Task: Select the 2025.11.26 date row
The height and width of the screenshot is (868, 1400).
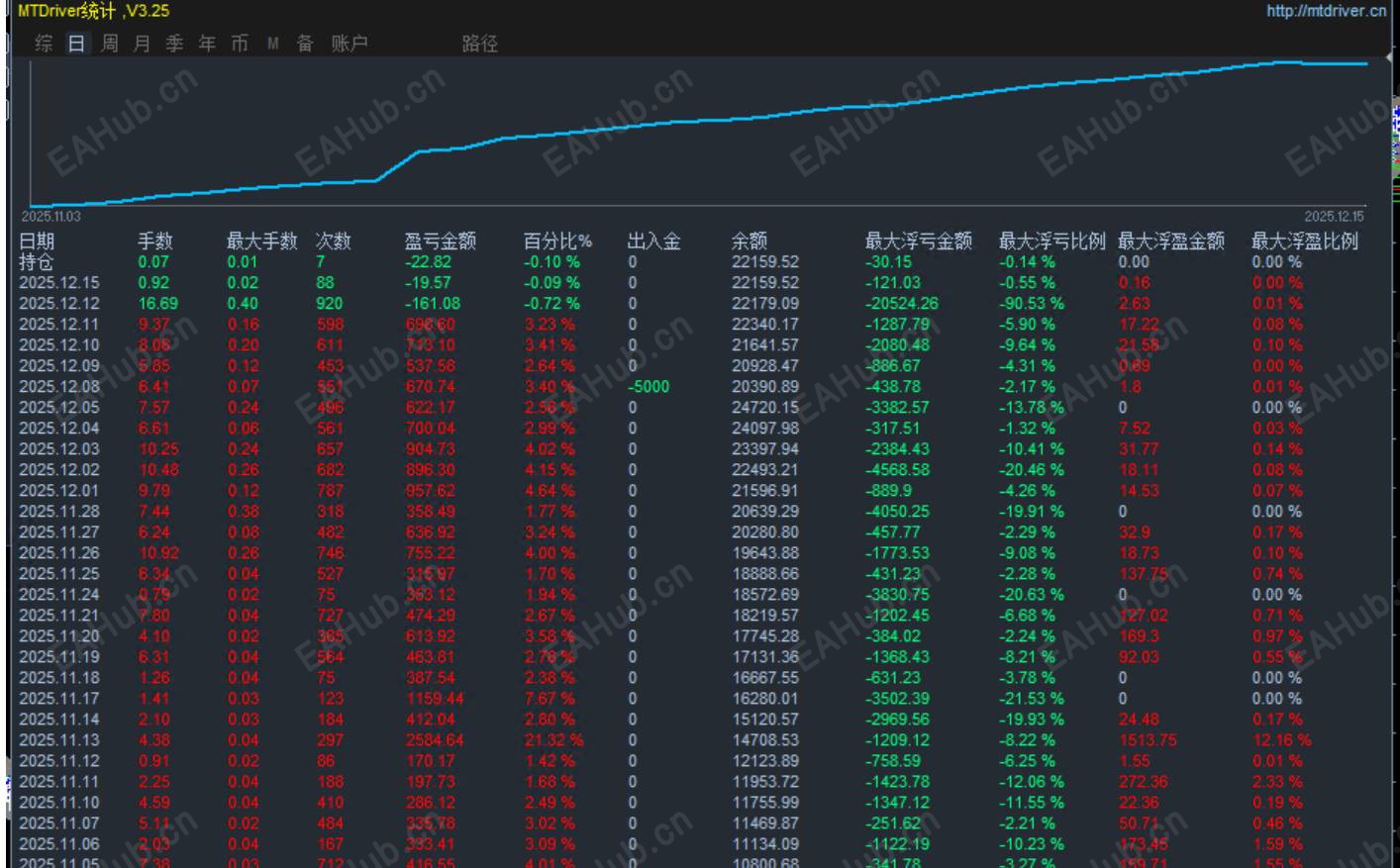Action: pos(59,553)
